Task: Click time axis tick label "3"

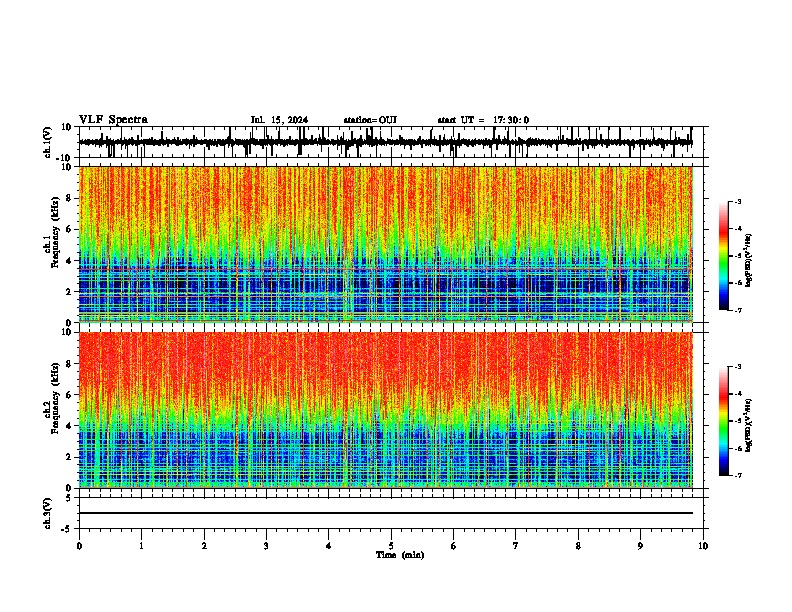Action: click(266, 546)
